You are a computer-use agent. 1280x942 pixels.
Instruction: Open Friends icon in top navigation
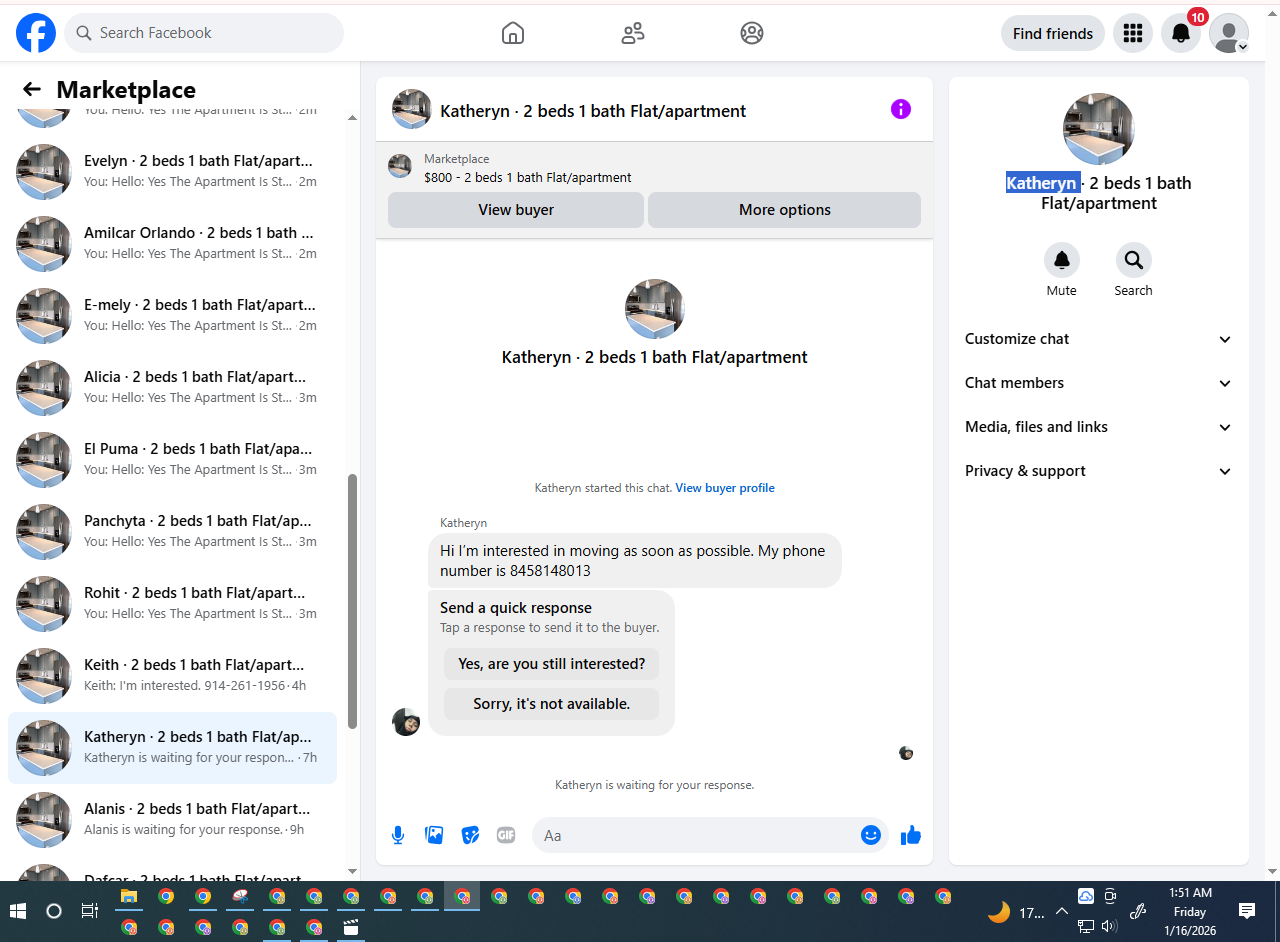coord(633,33)
